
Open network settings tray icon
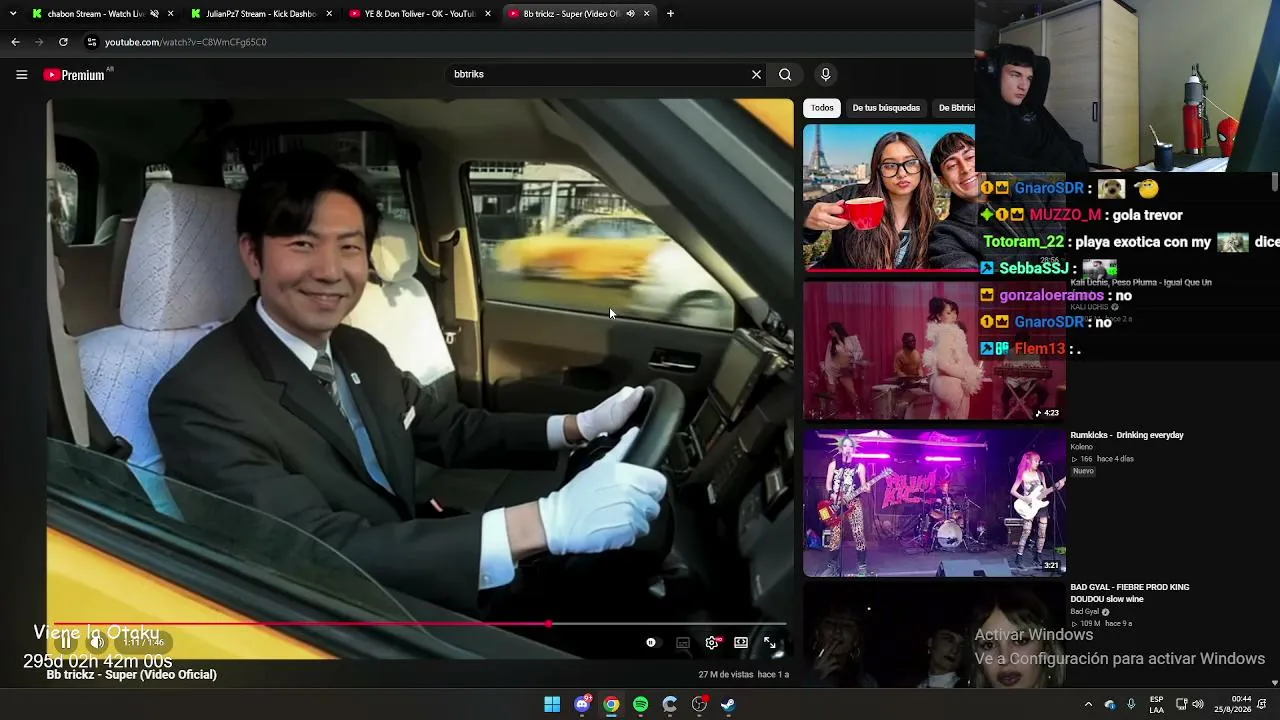tap(1181, 704)
